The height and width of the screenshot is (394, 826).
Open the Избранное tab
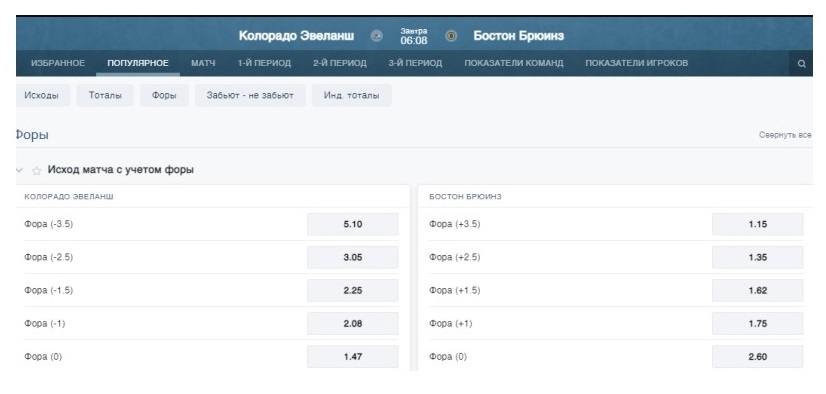pos(58,63)
